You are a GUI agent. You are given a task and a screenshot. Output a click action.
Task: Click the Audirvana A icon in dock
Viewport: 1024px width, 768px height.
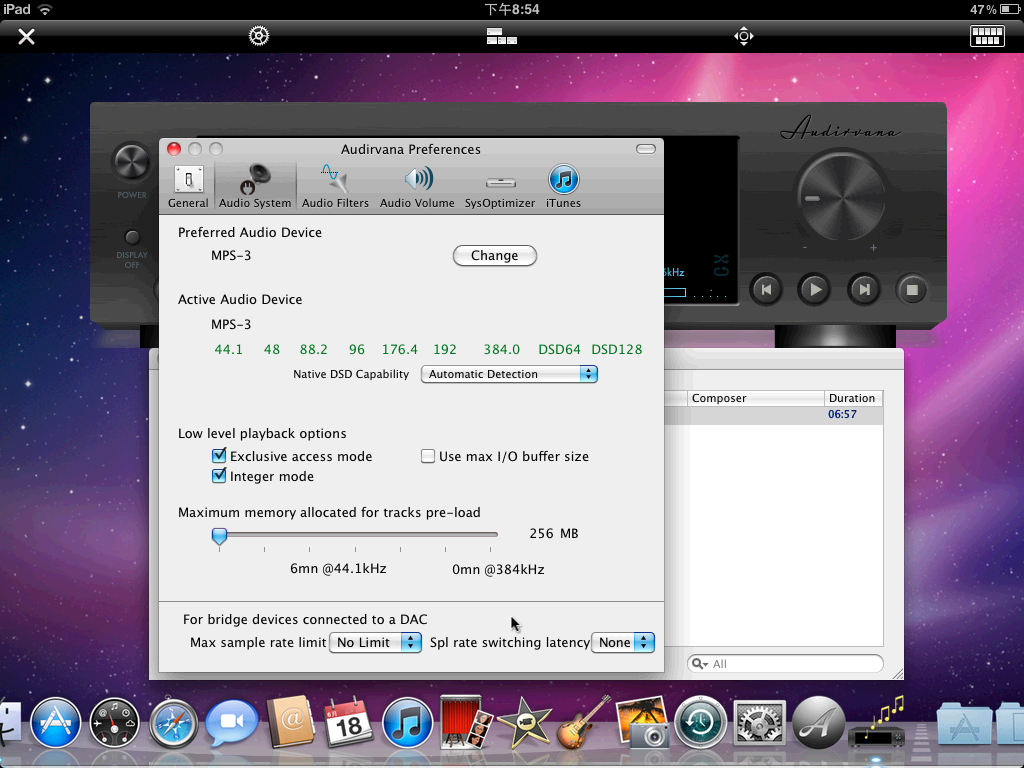click(x=818, y=723)
